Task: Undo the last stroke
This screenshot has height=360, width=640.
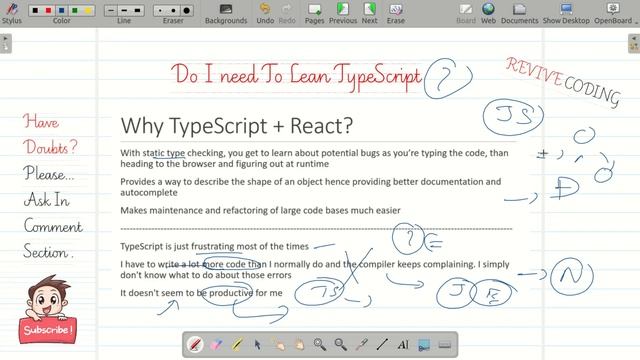Action: (265, 13)
